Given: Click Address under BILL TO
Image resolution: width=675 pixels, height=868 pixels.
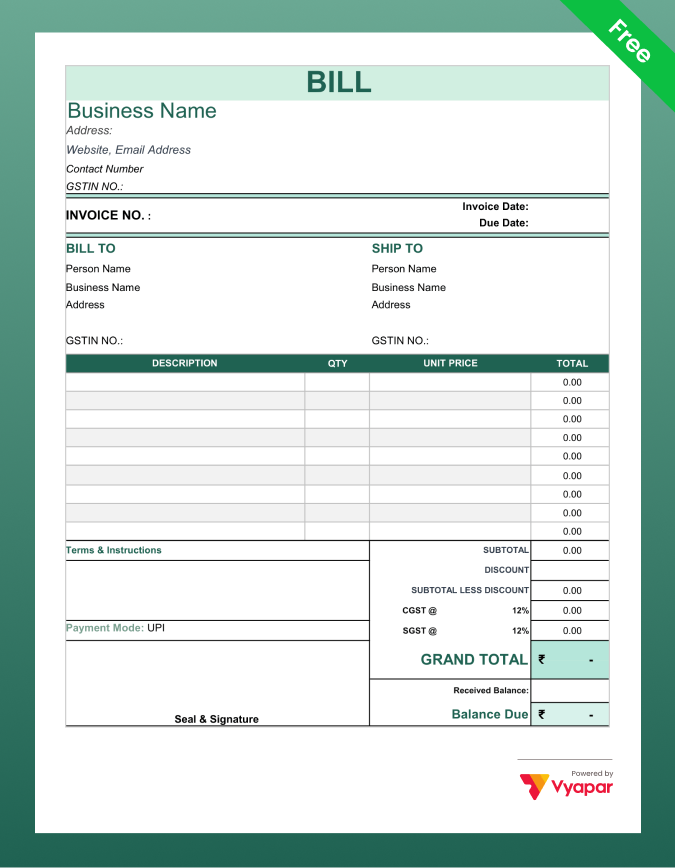Looking at the screenshot, I should pos(85,304).
